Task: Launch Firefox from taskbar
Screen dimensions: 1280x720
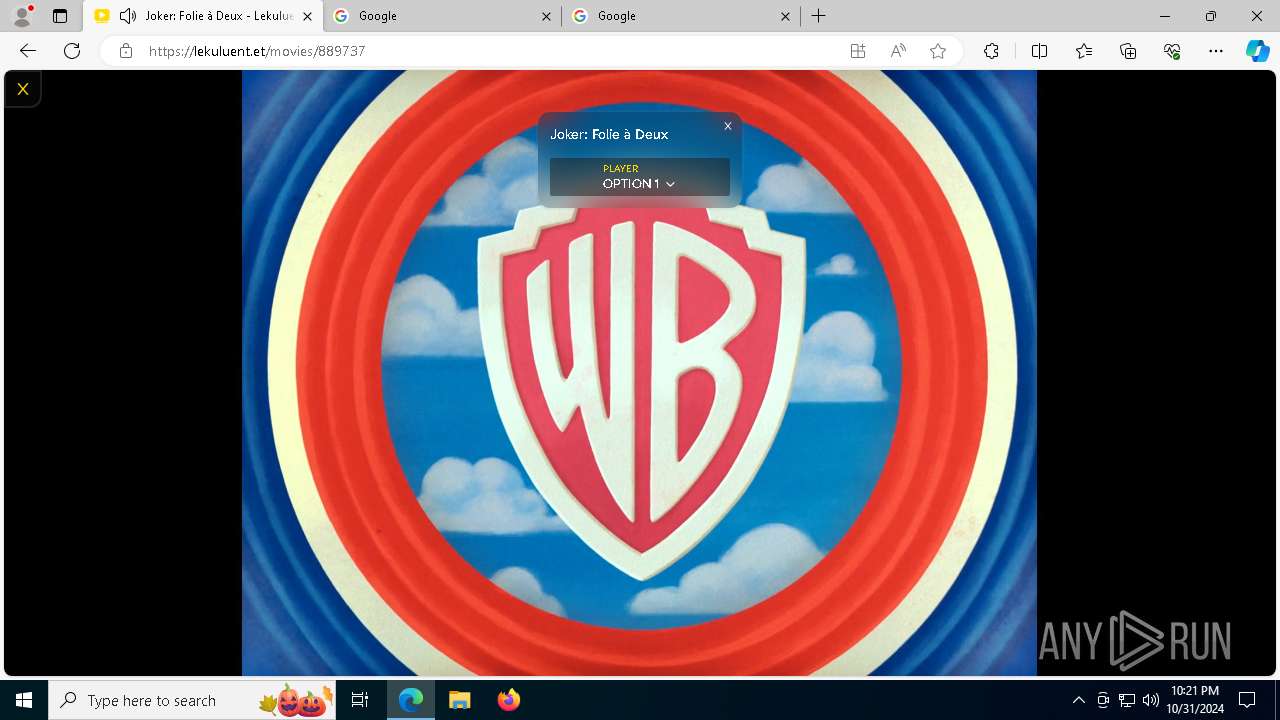Action: click(x=508, y=700)
